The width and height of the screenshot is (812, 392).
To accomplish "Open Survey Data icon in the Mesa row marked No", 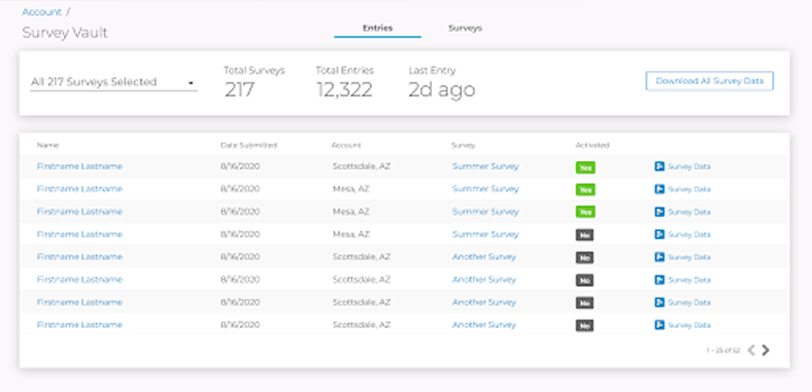I will pyautogui.click(x=659, y=235).
